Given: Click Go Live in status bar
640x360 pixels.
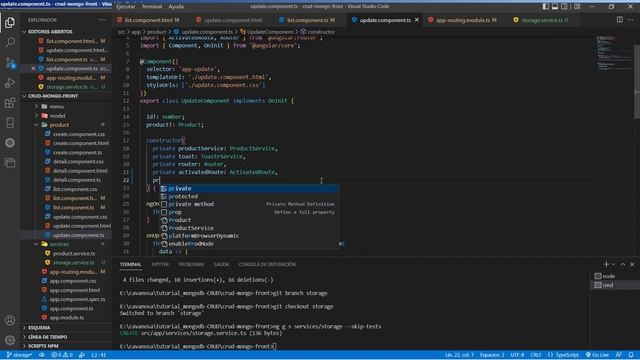Looking at the screenshot, I should pos(597,355).
